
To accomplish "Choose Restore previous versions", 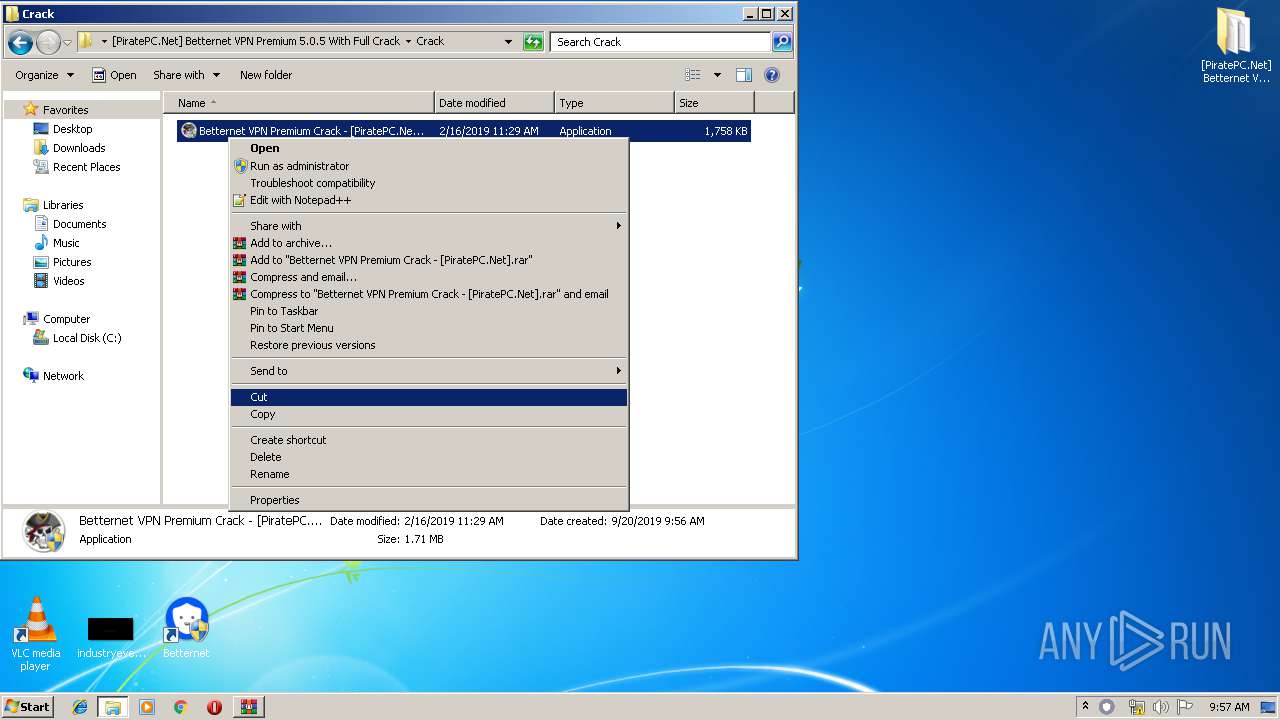I will [x=429, y=345].
